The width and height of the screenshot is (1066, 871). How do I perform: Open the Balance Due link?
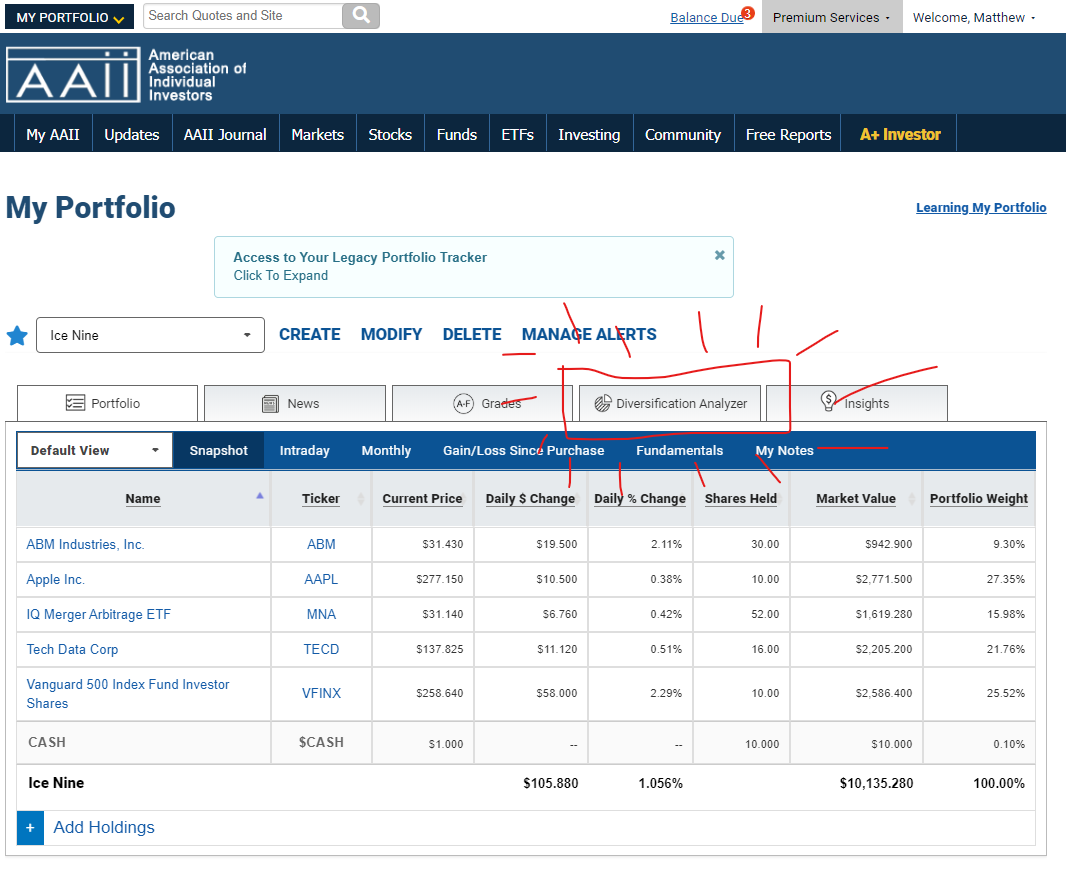[706, 18]
